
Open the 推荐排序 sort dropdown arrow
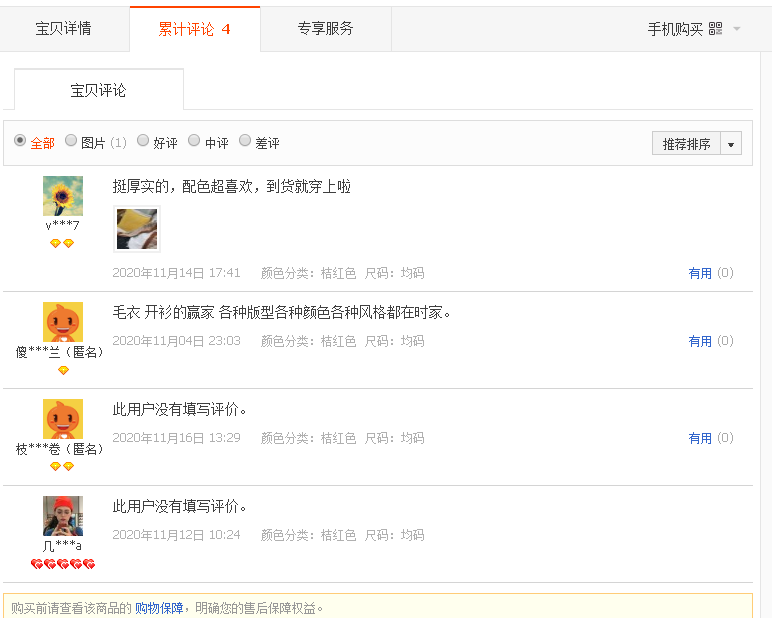coord(731,144)
